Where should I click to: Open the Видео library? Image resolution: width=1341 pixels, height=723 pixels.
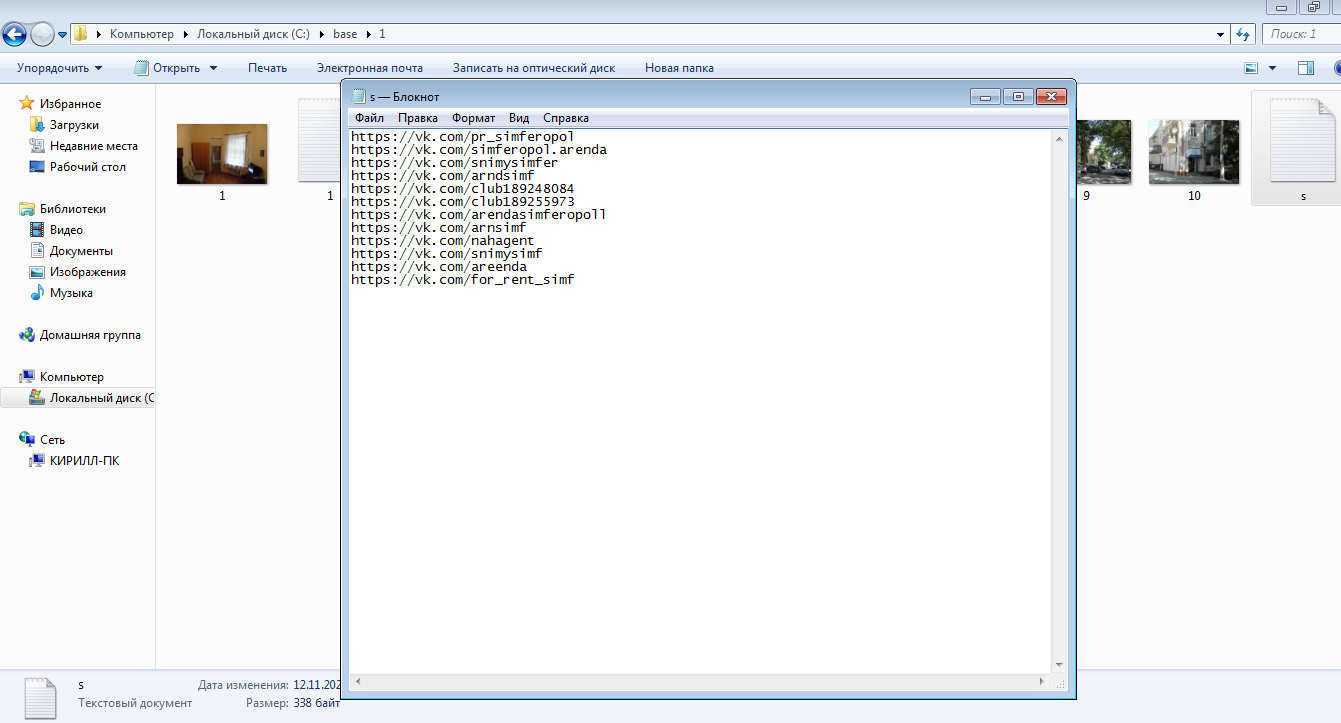point(66,230)
